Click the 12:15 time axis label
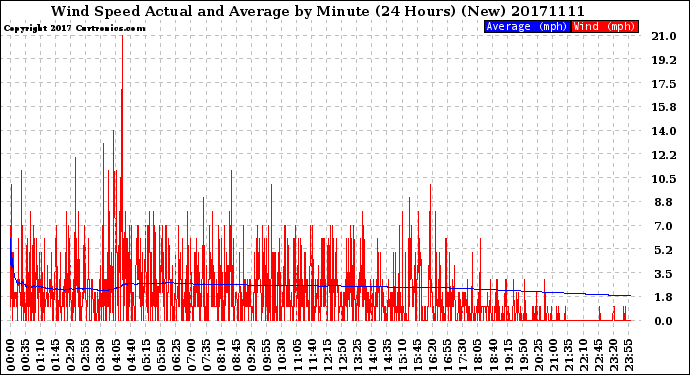This screenshot has height=375, width=690. [327, 355]
